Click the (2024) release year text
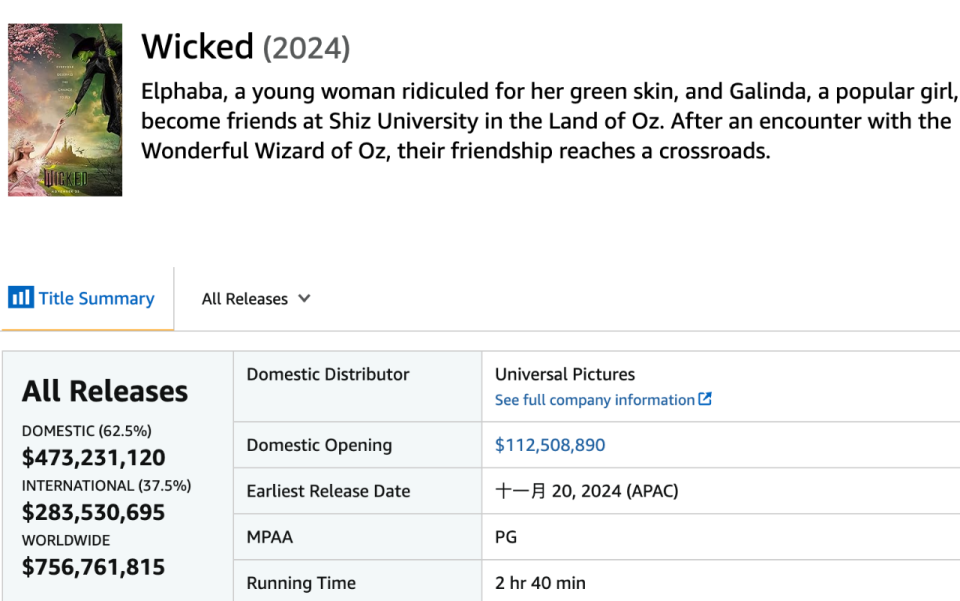The image size is (960, 601). [x=307, y=48]
